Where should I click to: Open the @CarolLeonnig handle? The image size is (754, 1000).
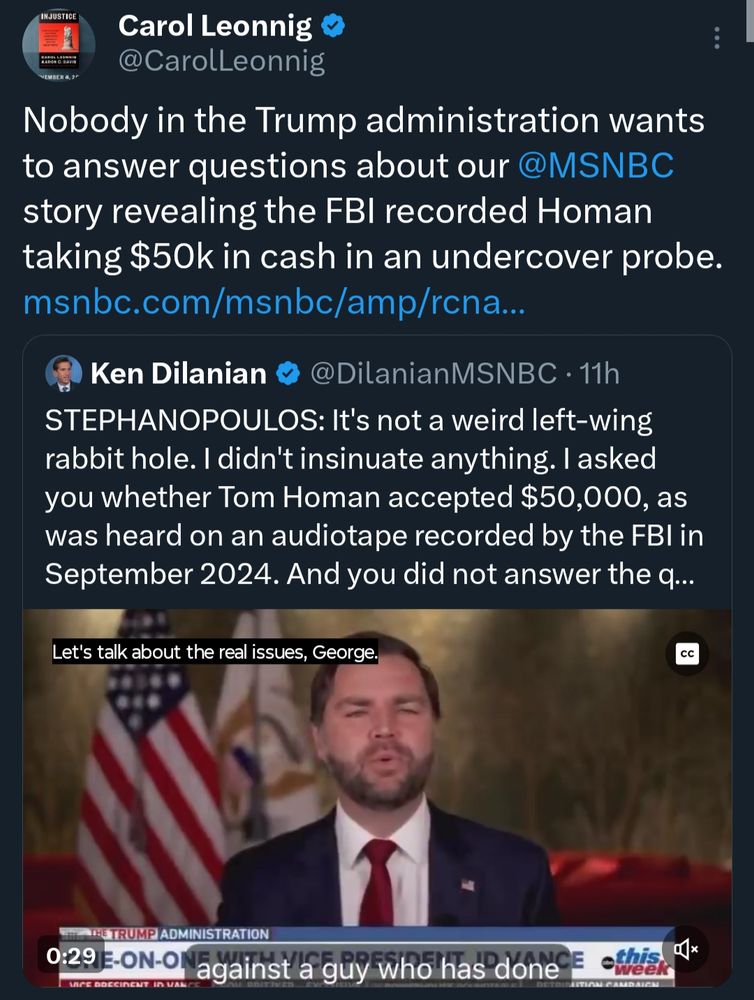pyautogui.click(x=221, y=61)
